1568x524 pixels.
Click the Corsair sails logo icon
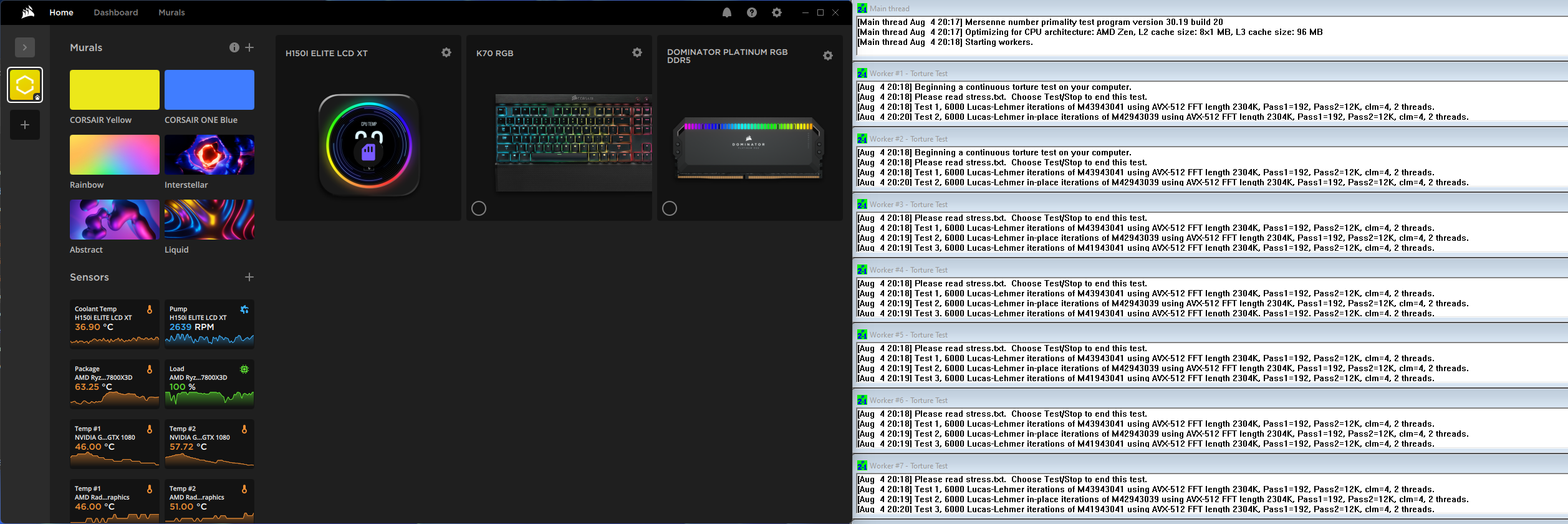pyautogui.click(x=27, y=12)
